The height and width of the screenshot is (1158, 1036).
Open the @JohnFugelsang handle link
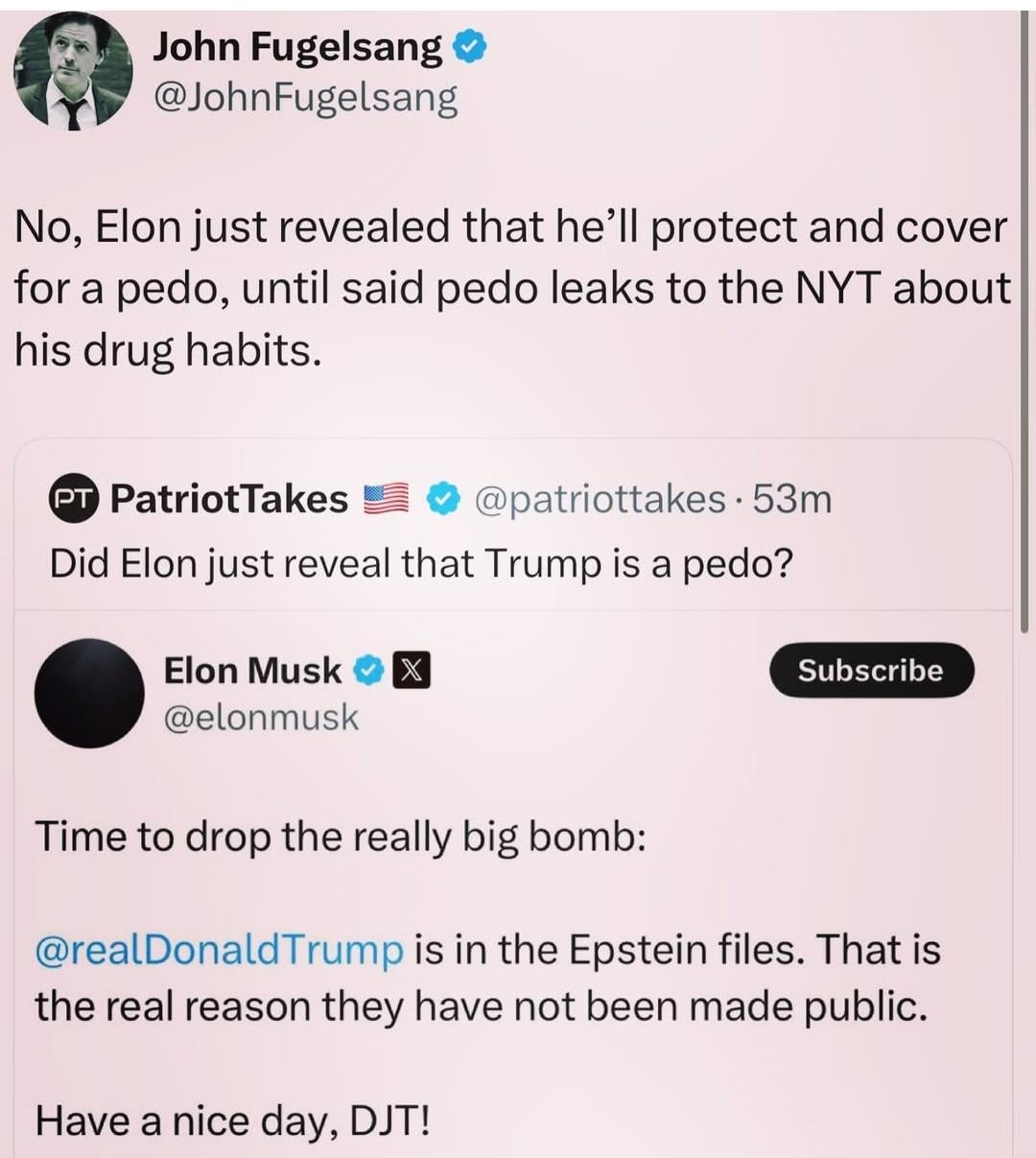(x=305, y=98)
